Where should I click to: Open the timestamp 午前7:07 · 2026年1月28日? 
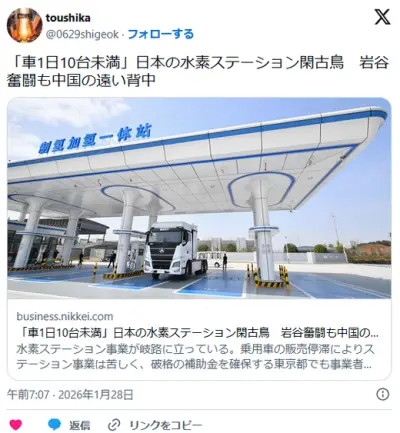(x=70, y=395)
